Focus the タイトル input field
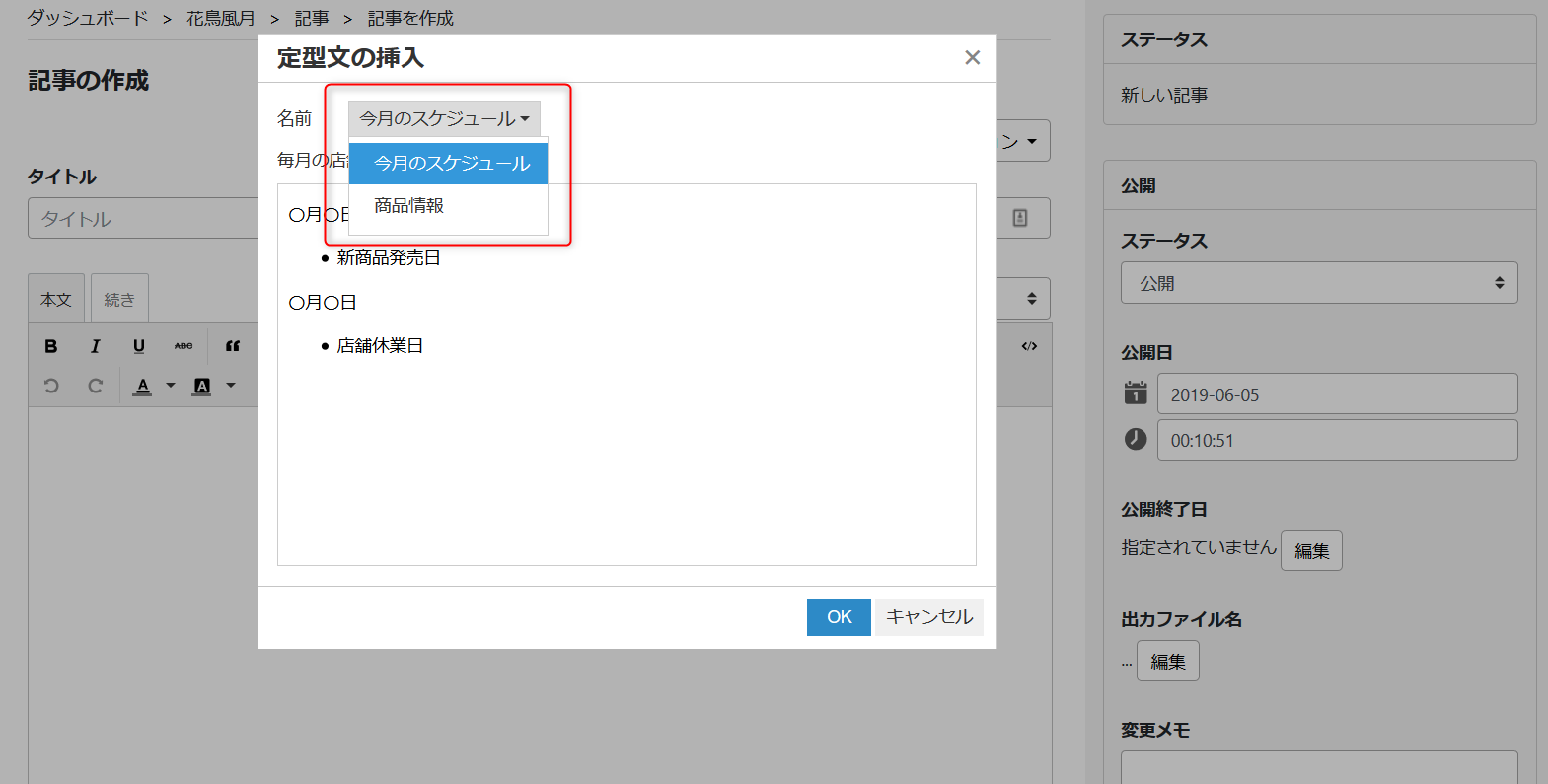Viewport: 1548px width, 784px height. [x=143, y=218]
